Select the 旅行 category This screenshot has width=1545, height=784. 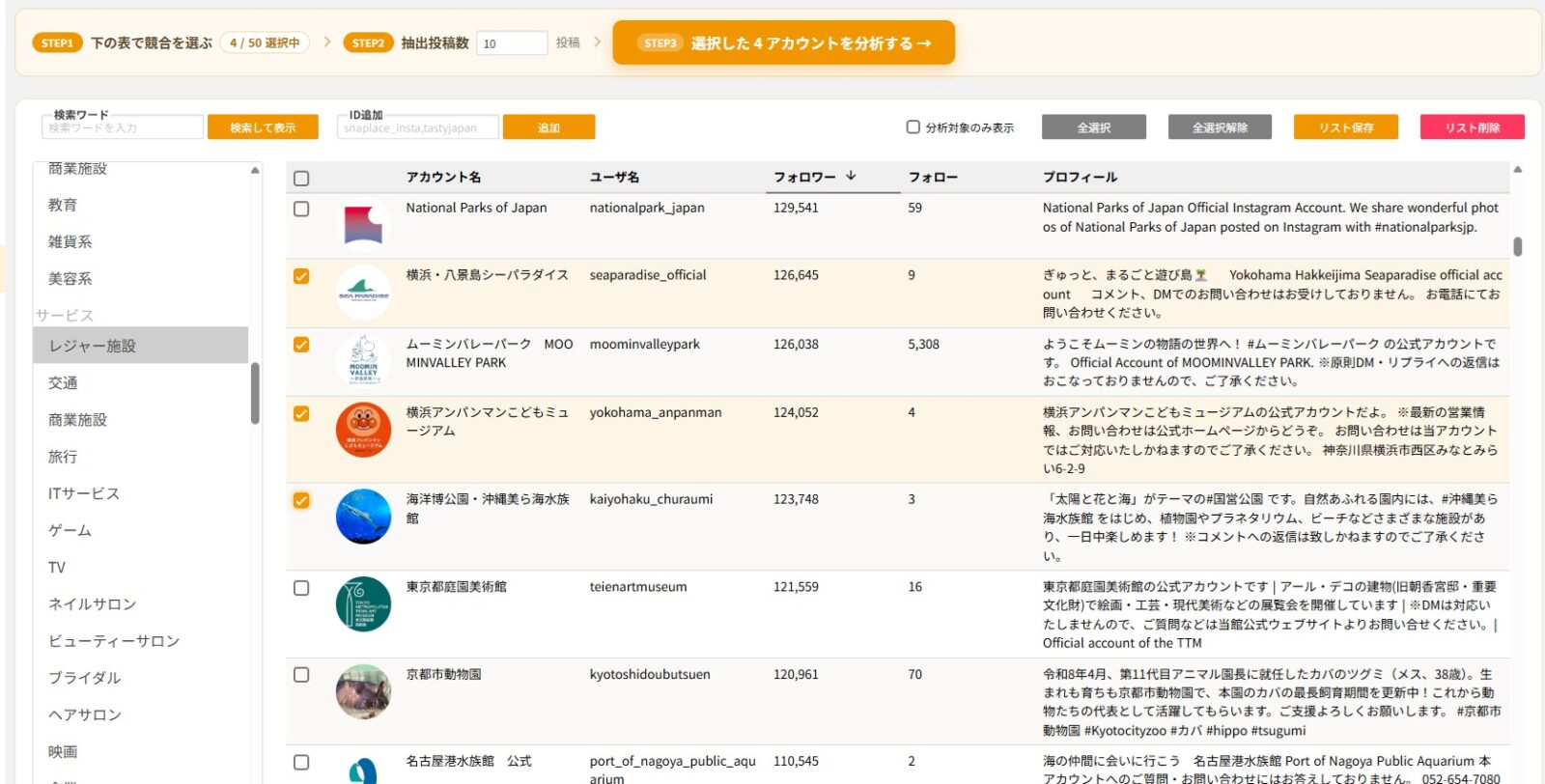(140, 457)
